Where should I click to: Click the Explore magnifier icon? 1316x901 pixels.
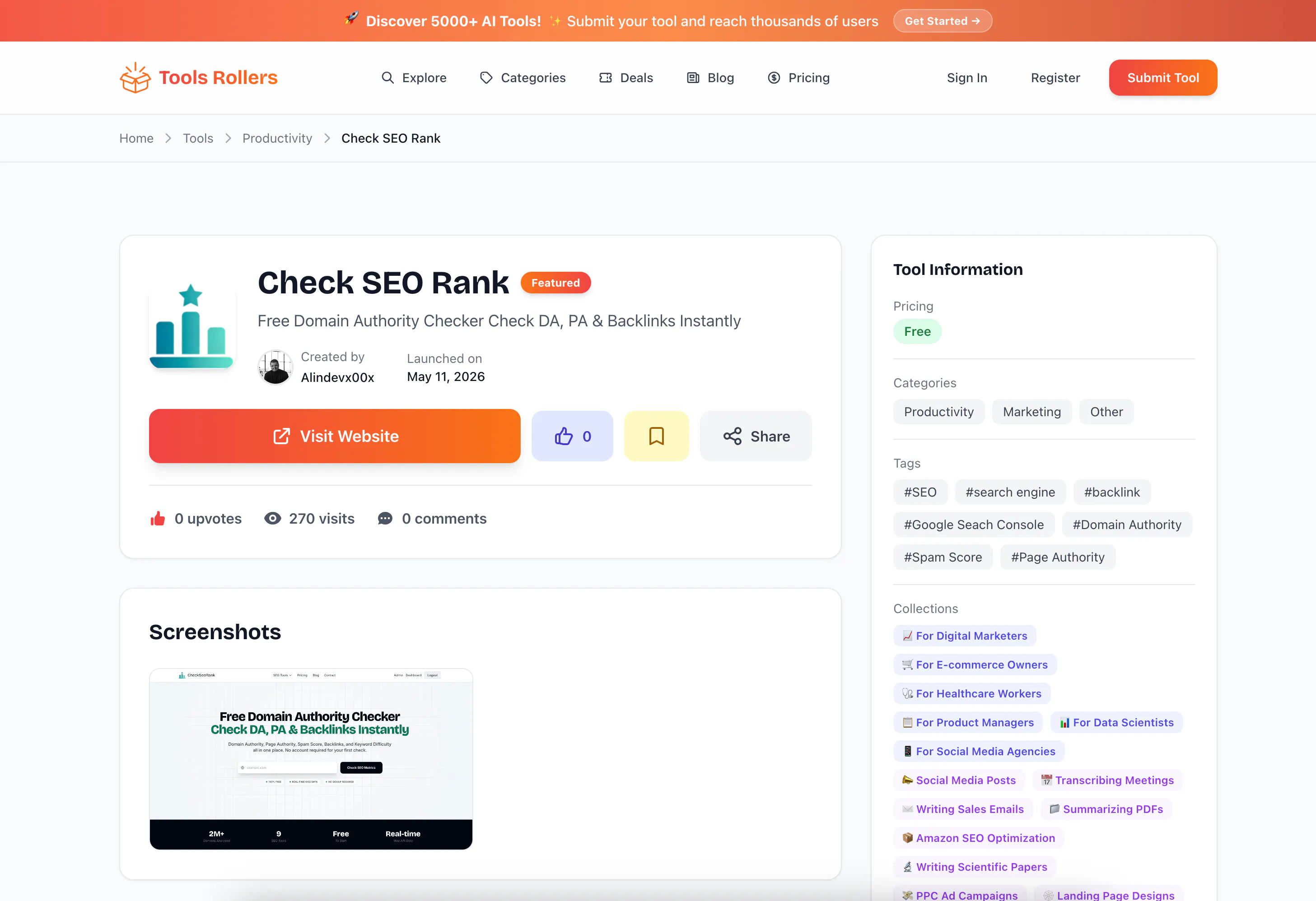point(387,78)
